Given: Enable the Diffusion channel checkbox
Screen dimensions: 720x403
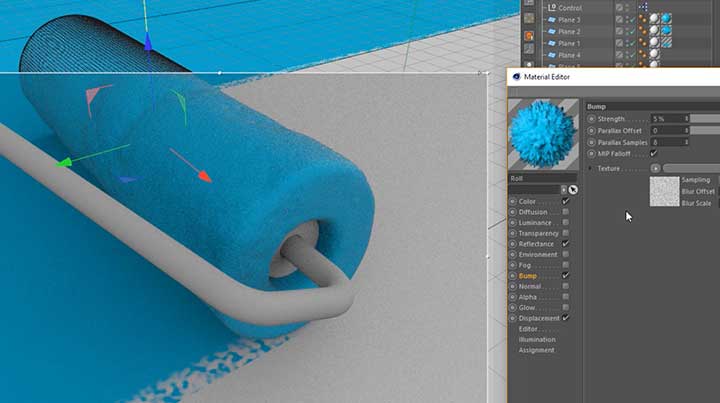Looking at the screenshot, I should (x=565, y=212).
